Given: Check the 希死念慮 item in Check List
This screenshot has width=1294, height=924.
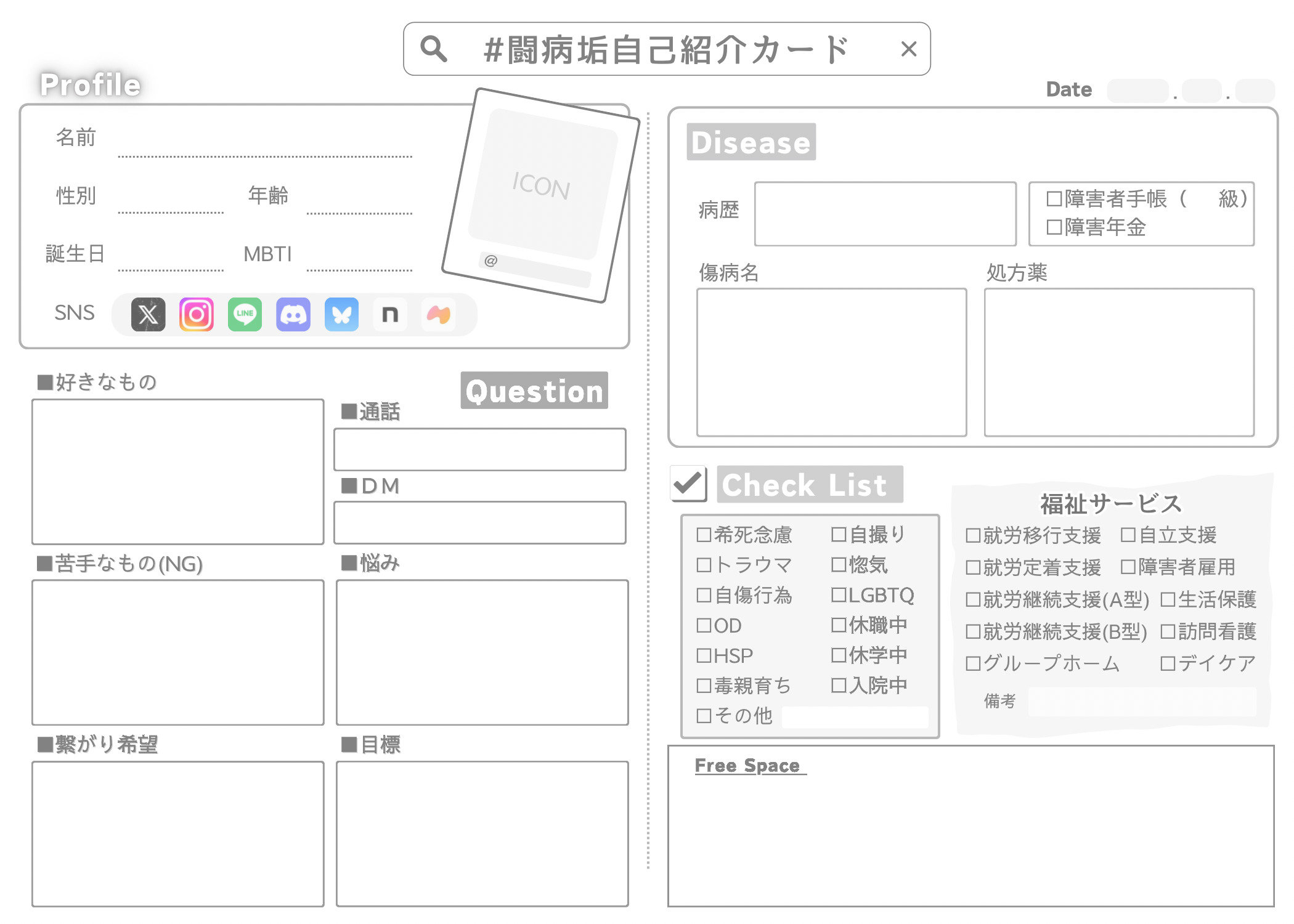Looking at the screenshot, I should pos(703,535).
